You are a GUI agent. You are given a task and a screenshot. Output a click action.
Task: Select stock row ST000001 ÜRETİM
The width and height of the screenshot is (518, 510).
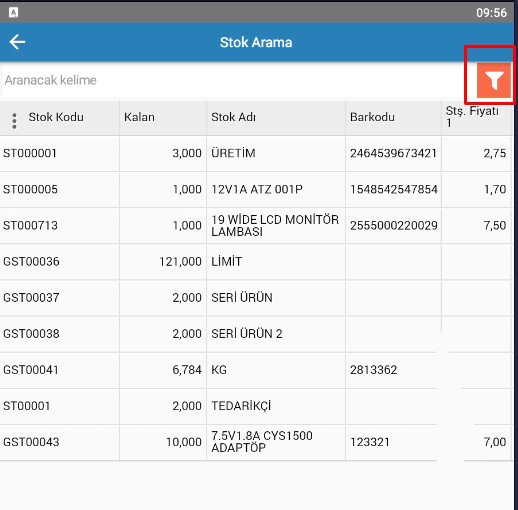point(256,153)
